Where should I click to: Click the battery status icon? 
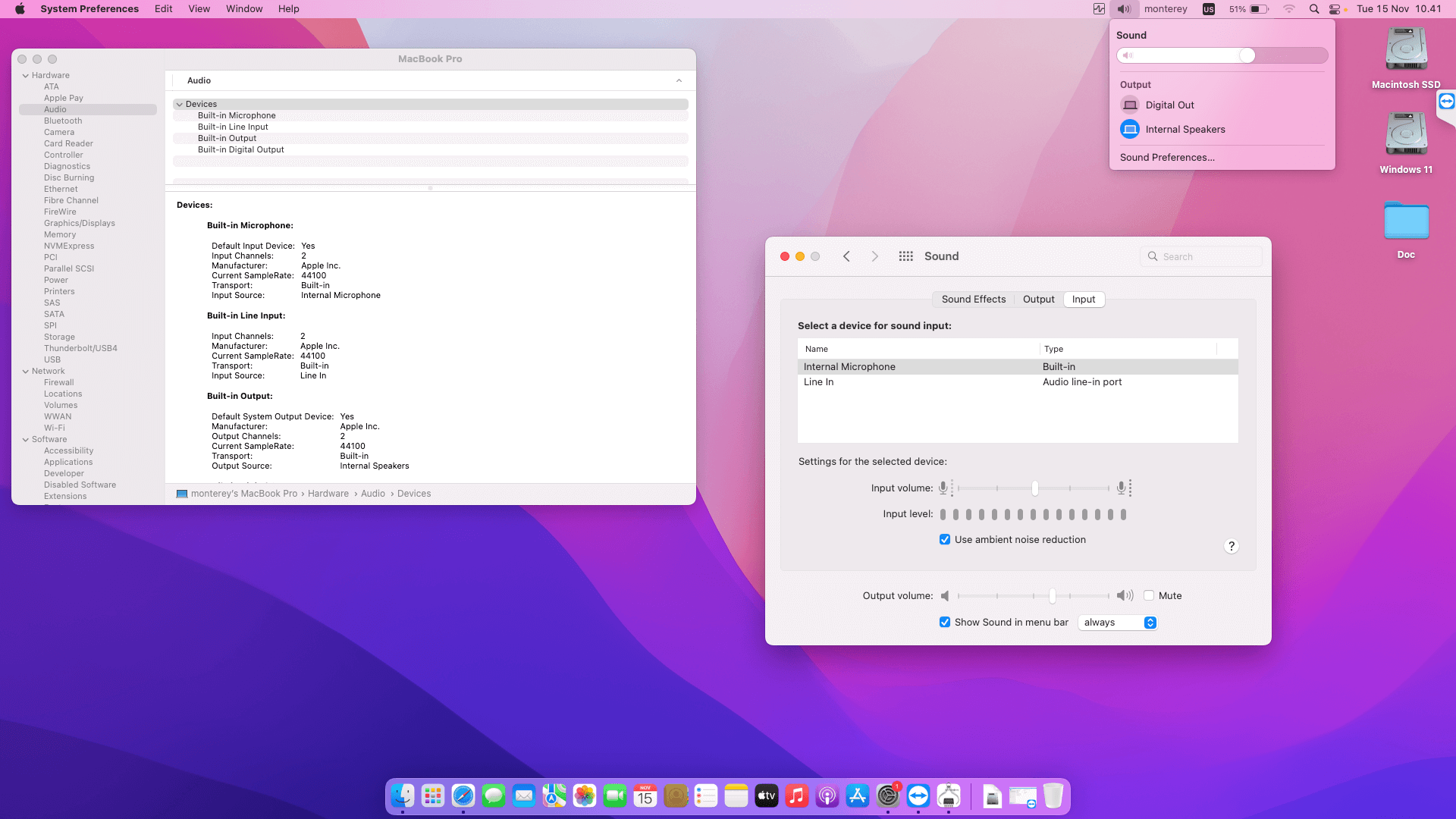pyautogui.click(x=1260, y=9)
